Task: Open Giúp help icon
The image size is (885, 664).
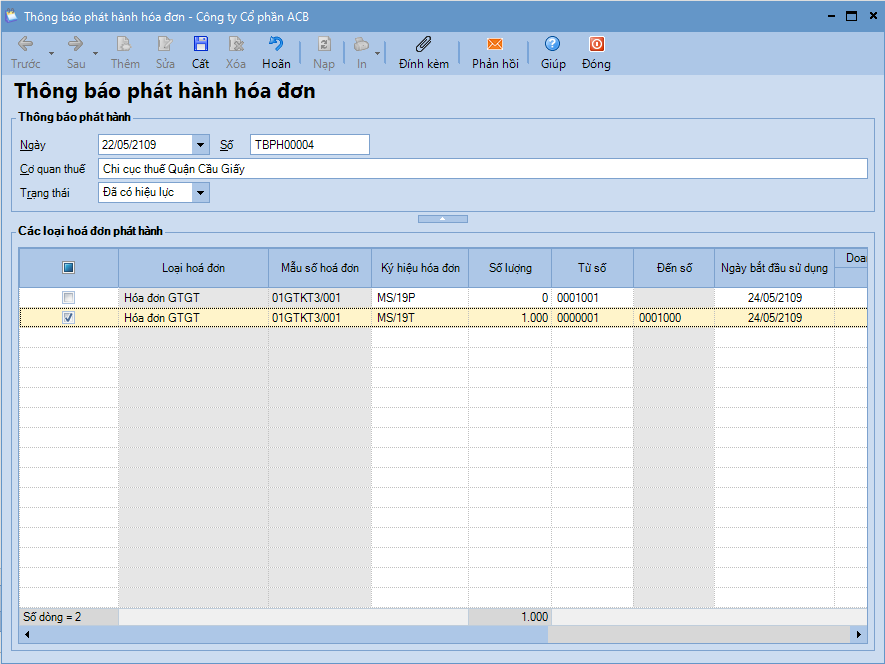Action: tap(553, 45)
